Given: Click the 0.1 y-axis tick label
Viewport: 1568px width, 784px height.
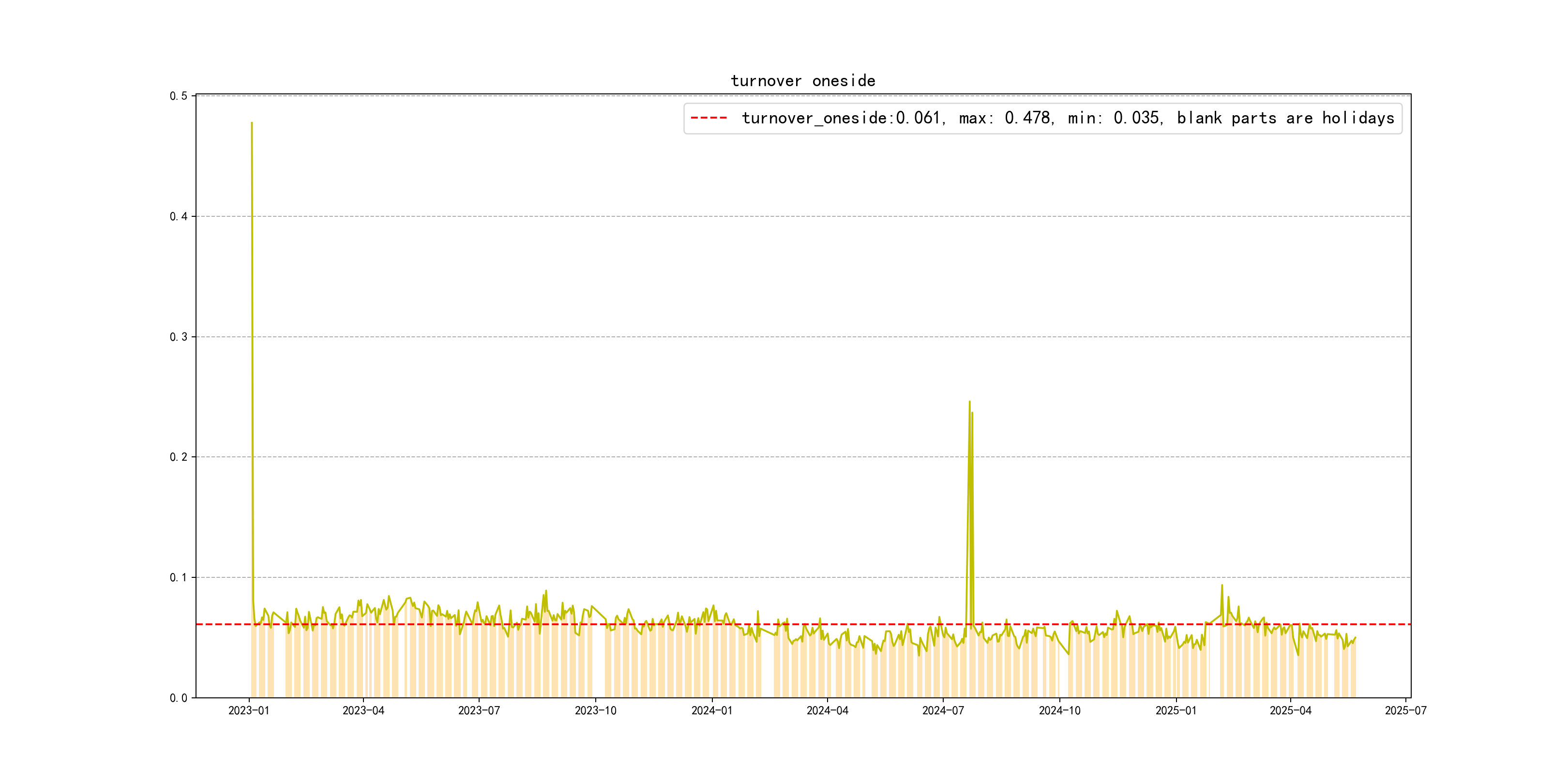Looking at the screenshot, I should pyautogui.click(x=179, y=577).
